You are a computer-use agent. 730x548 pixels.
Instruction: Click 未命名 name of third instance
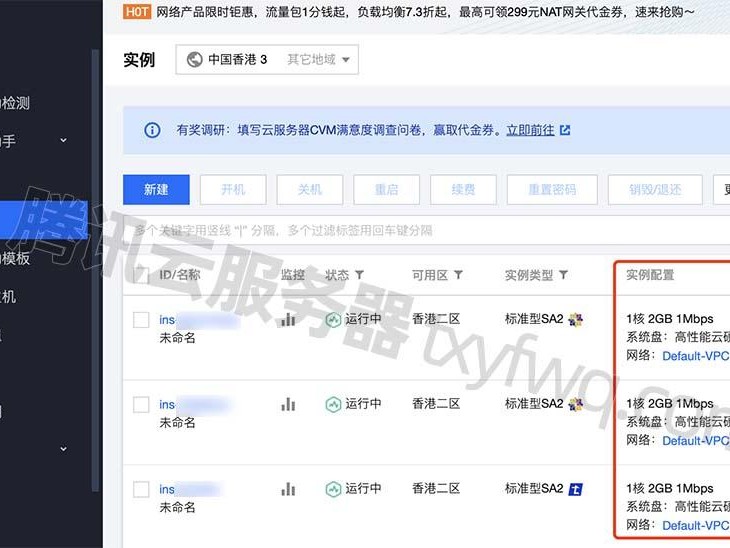[x=177, y=507]
